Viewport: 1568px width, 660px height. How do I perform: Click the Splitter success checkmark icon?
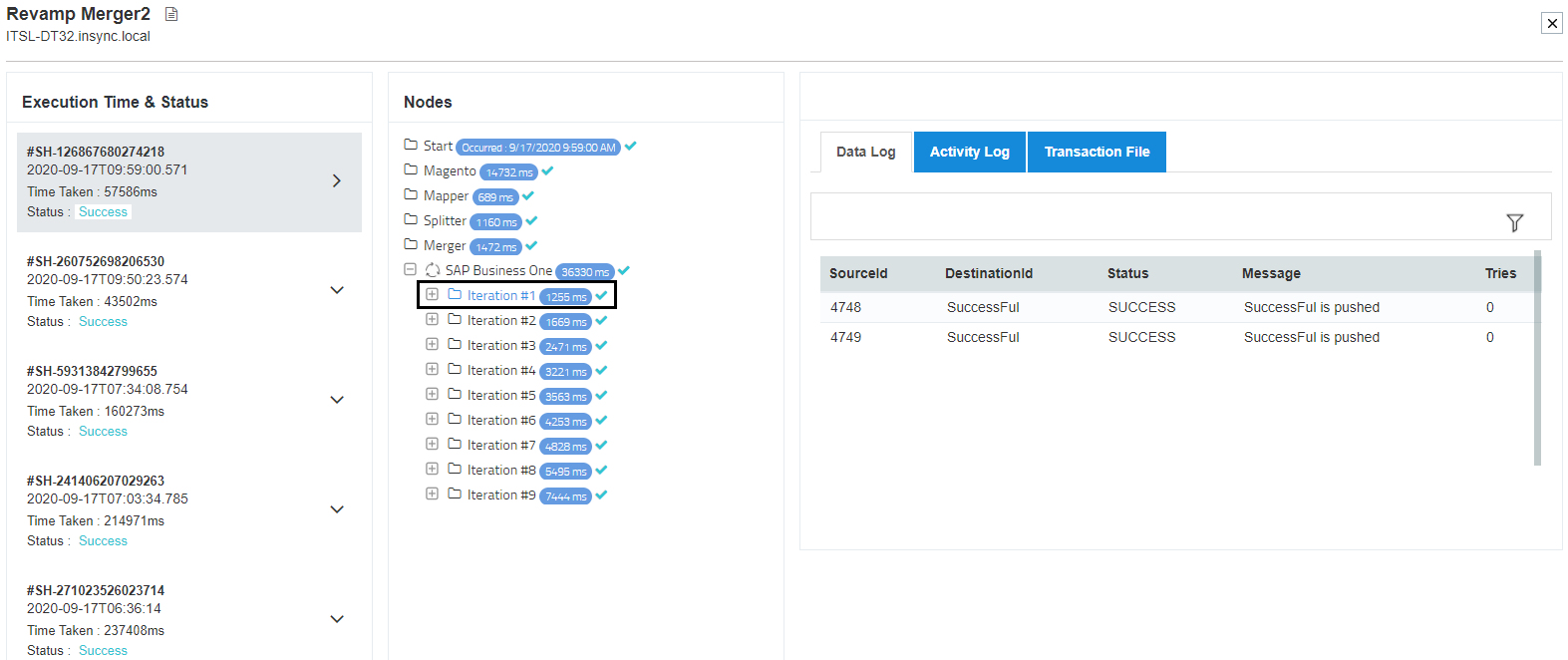click(531, 220)
